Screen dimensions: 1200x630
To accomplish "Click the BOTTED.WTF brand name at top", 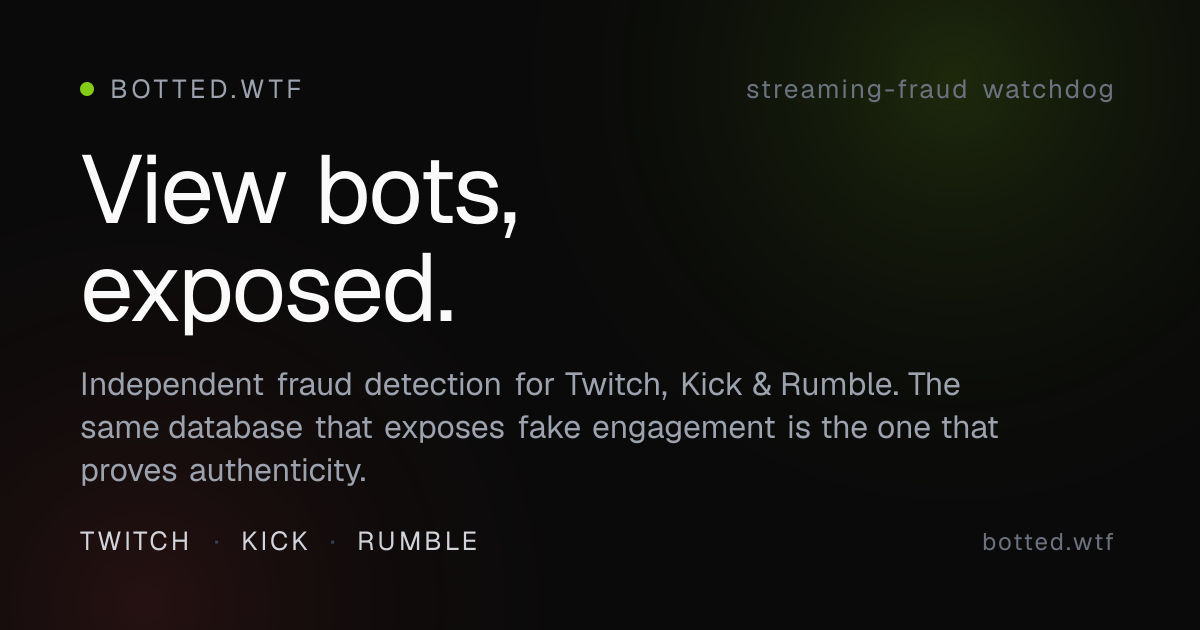I will click(207, 90).
